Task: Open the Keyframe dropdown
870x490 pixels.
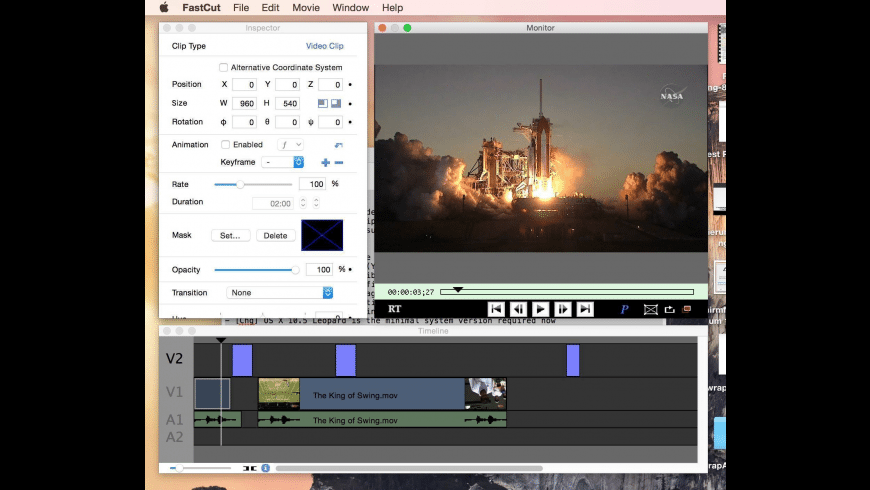Action: [x=282, y=162]
